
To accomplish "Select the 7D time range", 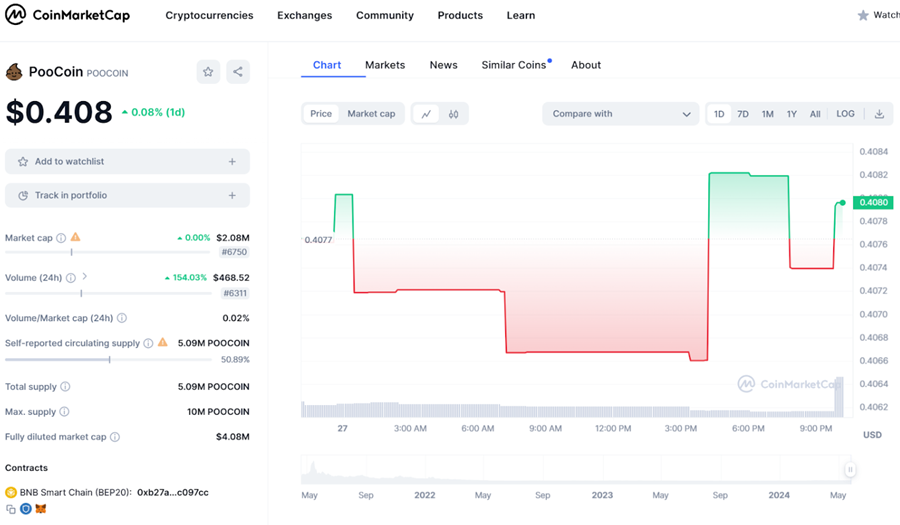I will click(x=743, y=114).
